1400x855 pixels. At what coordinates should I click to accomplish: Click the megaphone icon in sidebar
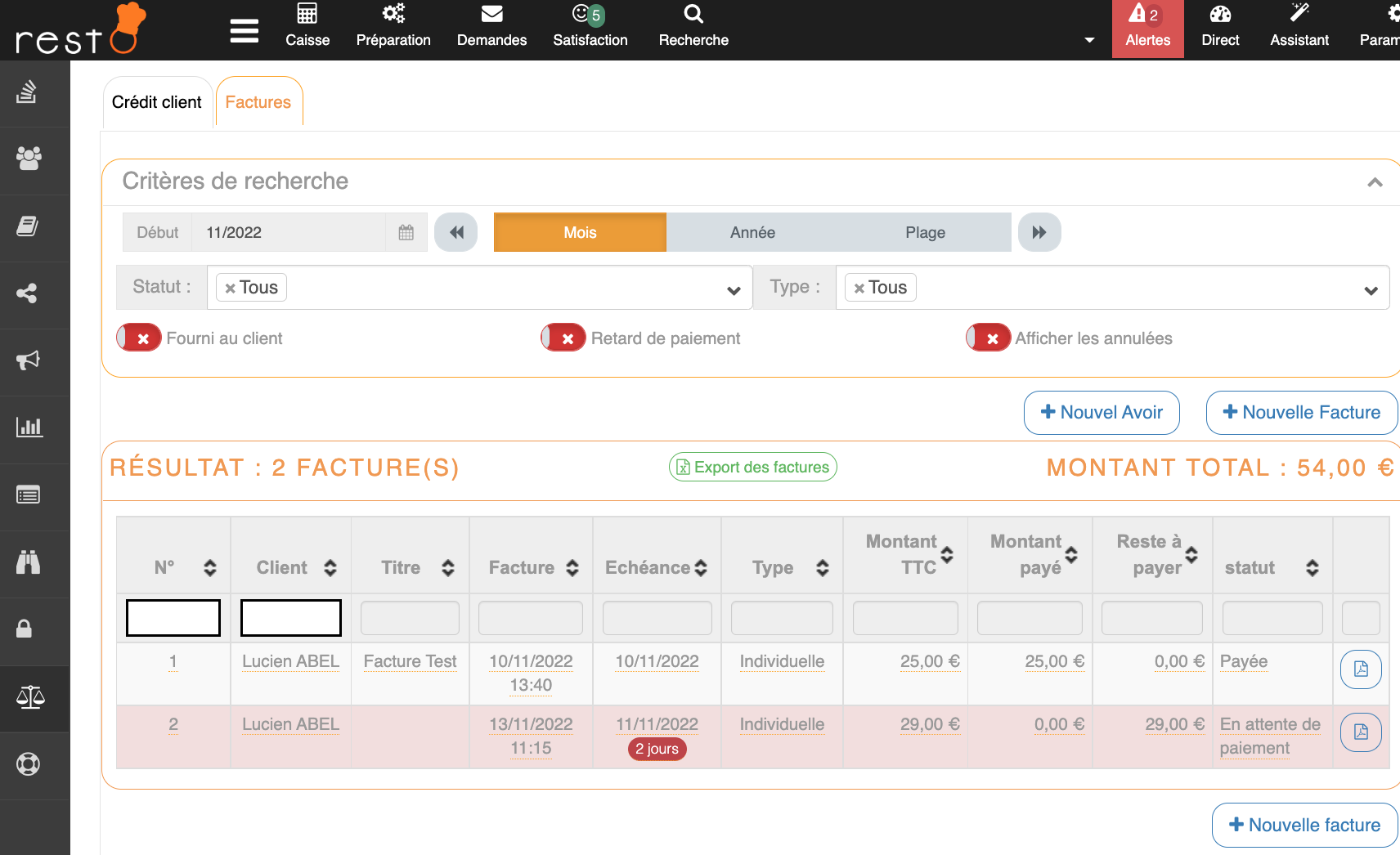click(x=29, y=360)
